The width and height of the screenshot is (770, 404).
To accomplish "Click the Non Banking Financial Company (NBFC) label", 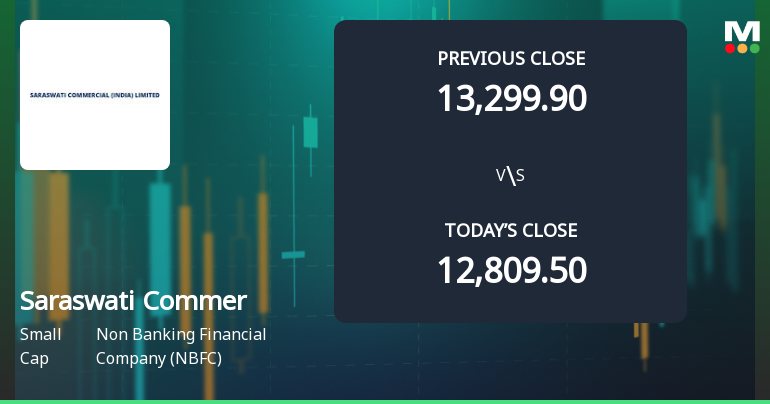I will point(181,346).
